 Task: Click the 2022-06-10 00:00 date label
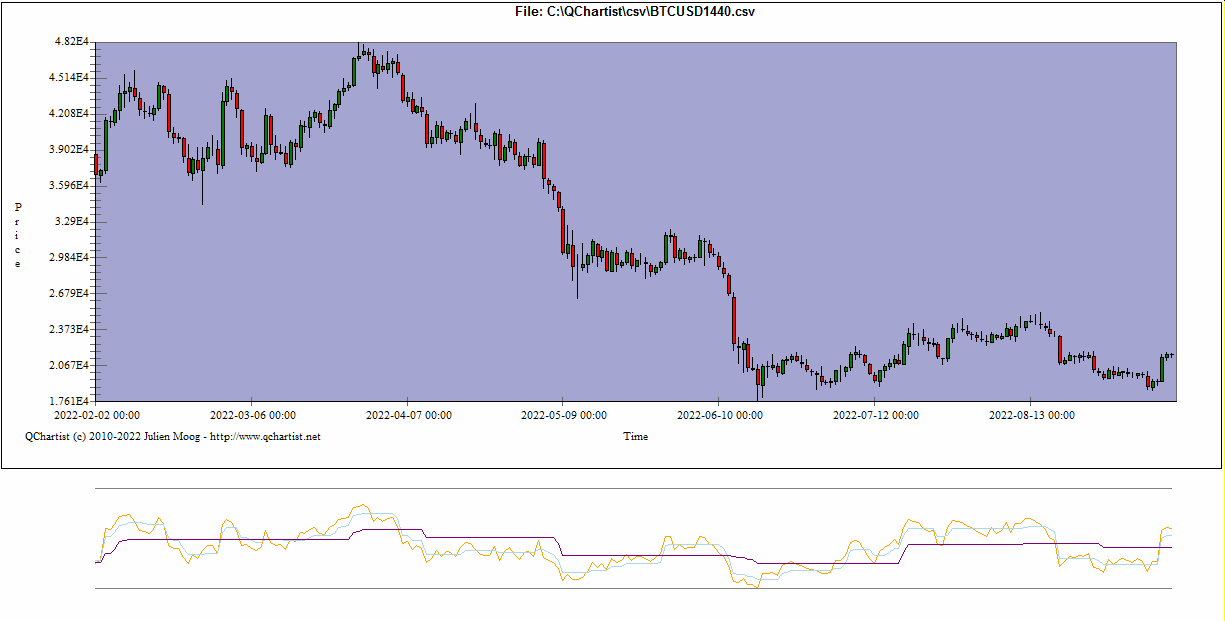click(720, 414)
